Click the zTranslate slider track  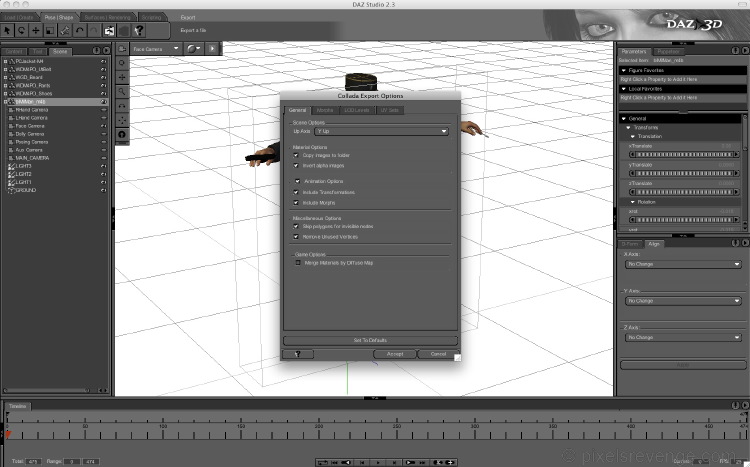tap(684, 192)
